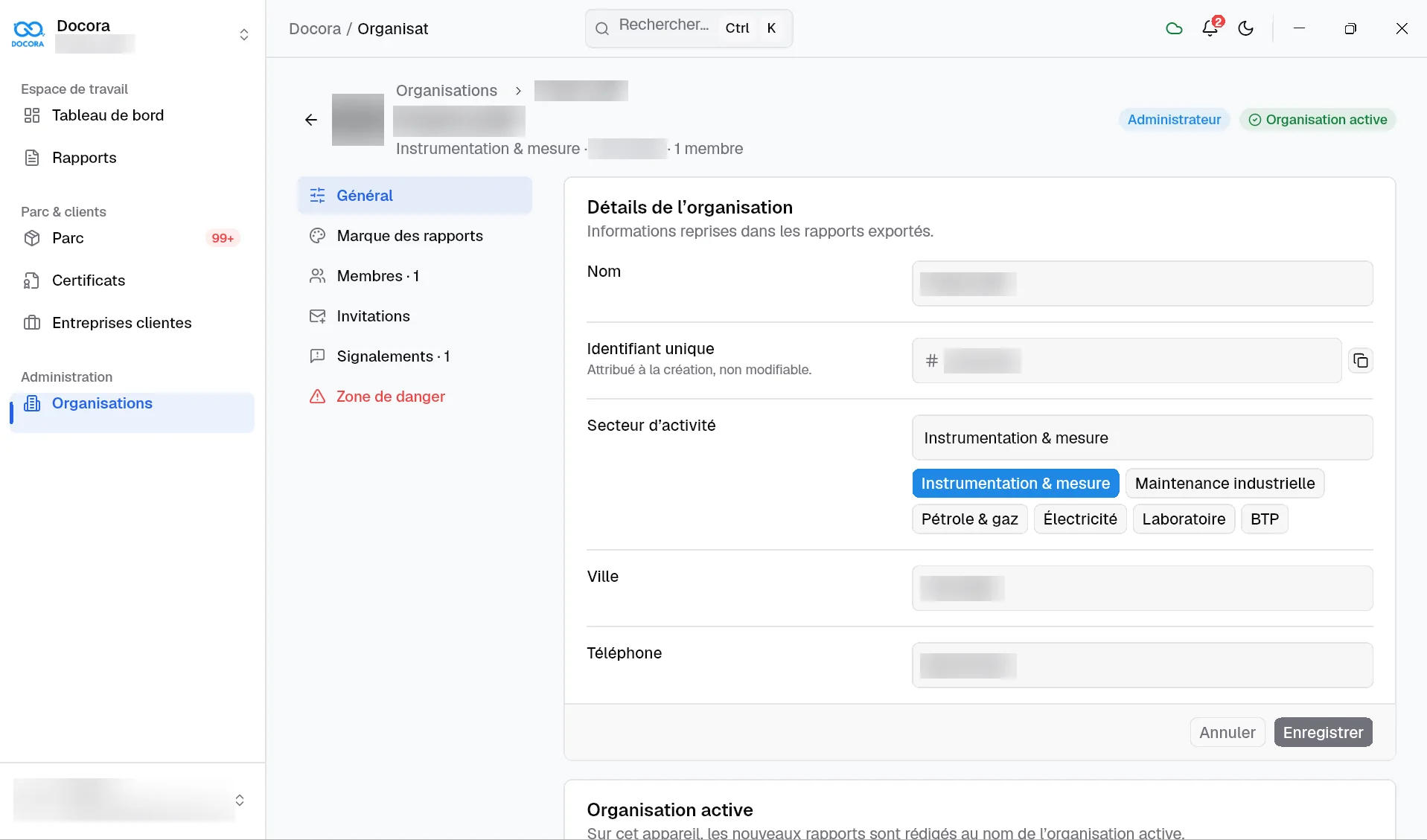Copy the unique identifier
The height and width of the screenshot is (840, 1427).
(1361, 361)
